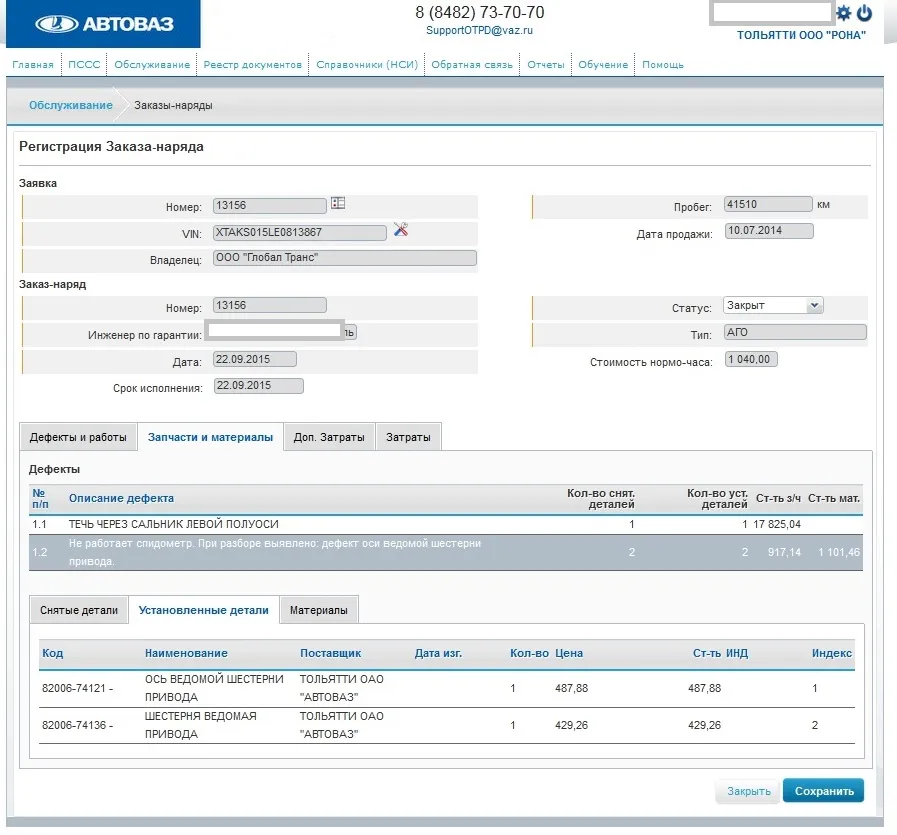Sort by Описание дефекта column header
The width and height of the screenshot is (897, 835).
[x=121, y=498]
